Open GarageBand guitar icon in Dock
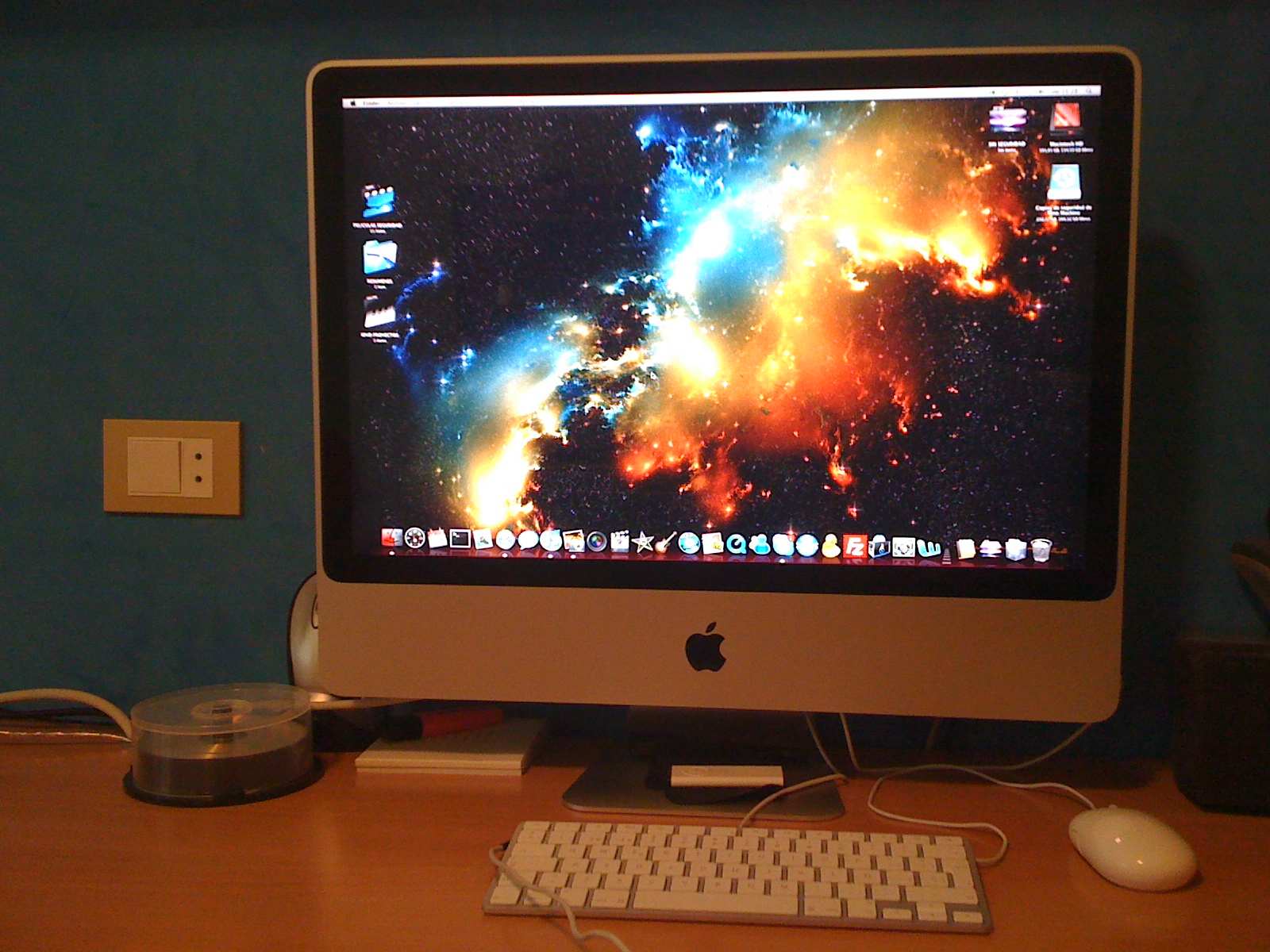 click(x=665, y=543)
